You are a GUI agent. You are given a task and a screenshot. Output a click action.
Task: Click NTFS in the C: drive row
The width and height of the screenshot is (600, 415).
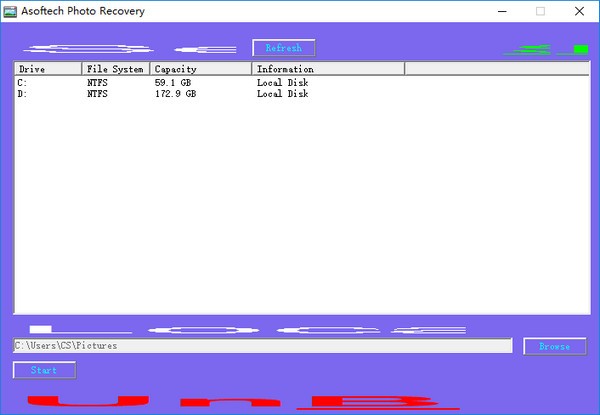pos(100,83)
